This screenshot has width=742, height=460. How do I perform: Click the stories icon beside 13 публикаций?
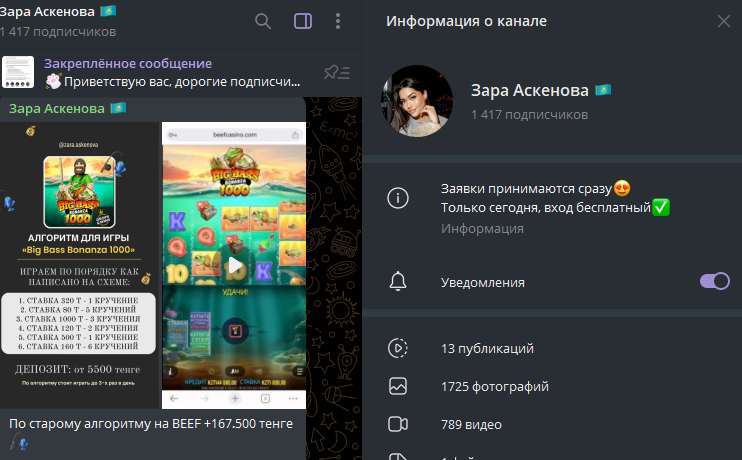tap(398, 348)
